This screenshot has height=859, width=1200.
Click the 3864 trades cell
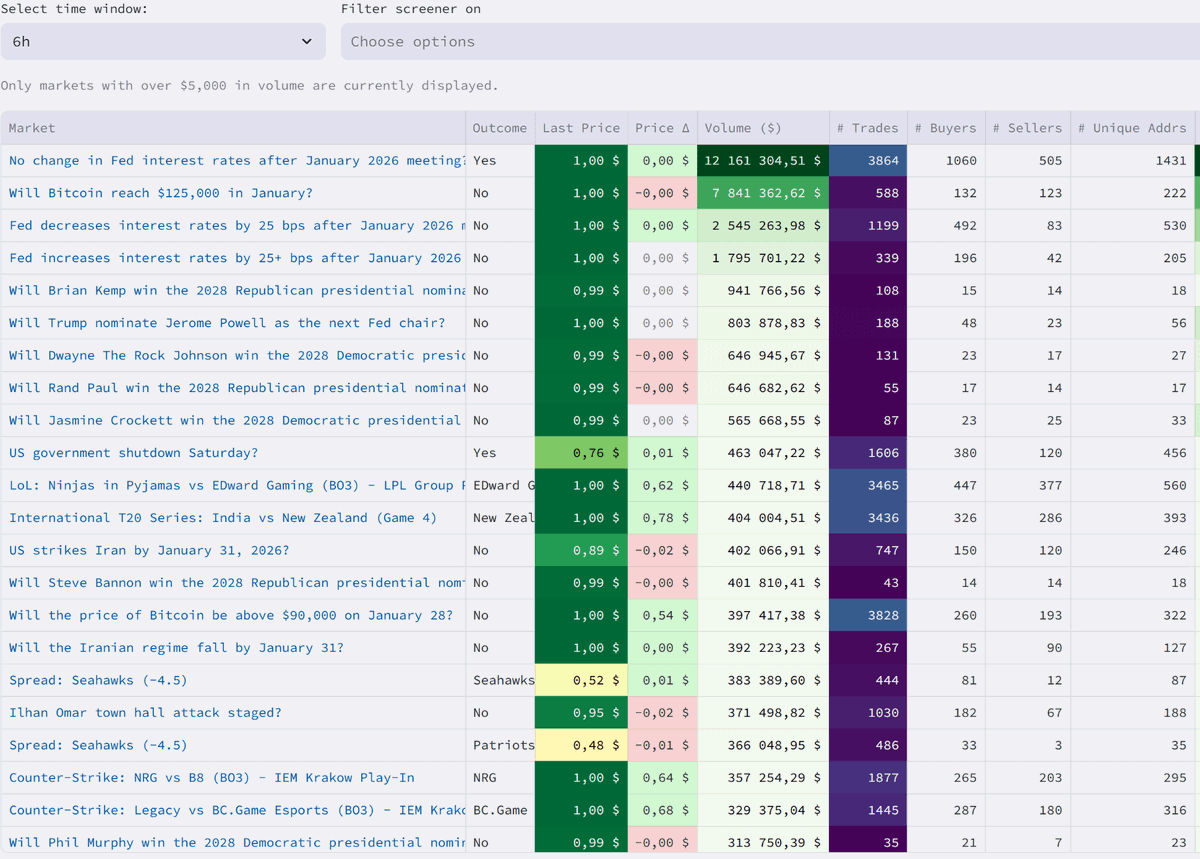point(868,161)
